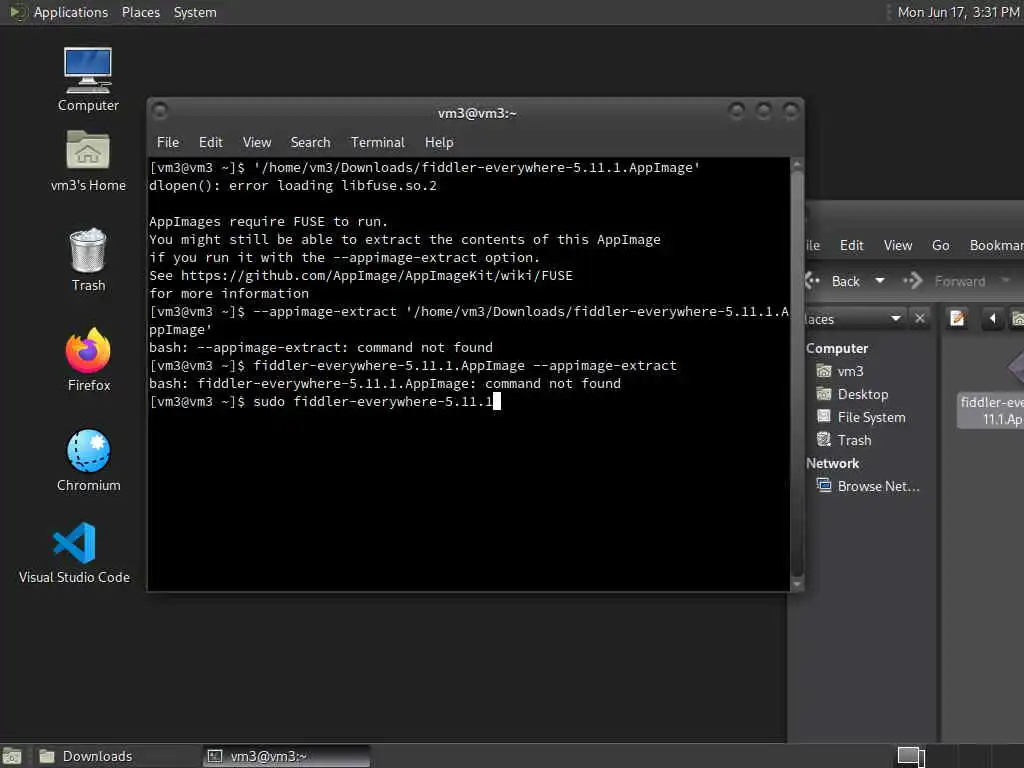Click the clock showing Mon Jun 17
This screenshot has width=1024, height=768.
click(x=957, y=12)
